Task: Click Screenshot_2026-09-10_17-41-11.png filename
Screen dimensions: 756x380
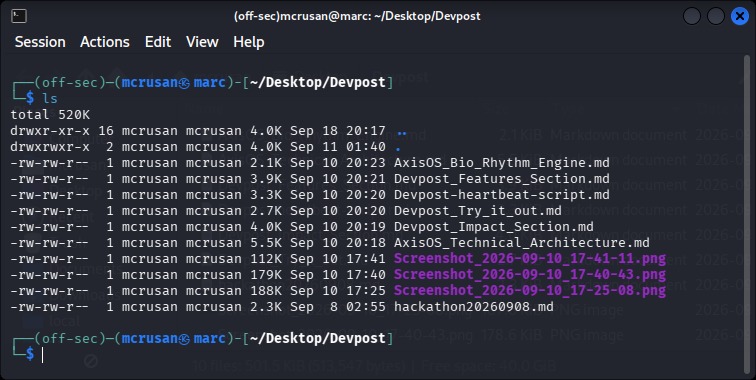Action: click(x=530, y=258)
